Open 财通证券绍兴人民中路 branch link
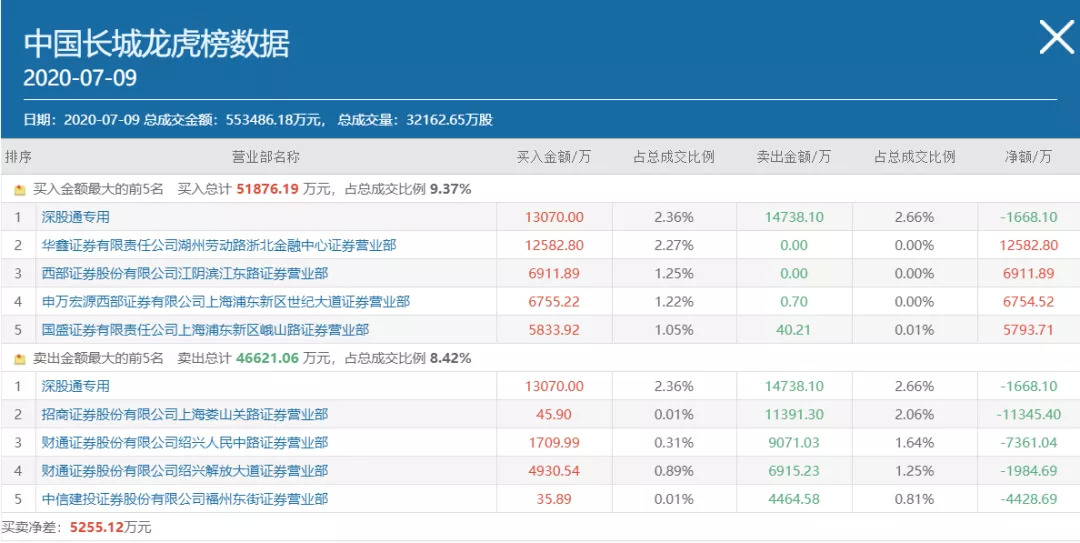Image resolution: width=1080 pixels, height=543 pixels. [184, 442]
